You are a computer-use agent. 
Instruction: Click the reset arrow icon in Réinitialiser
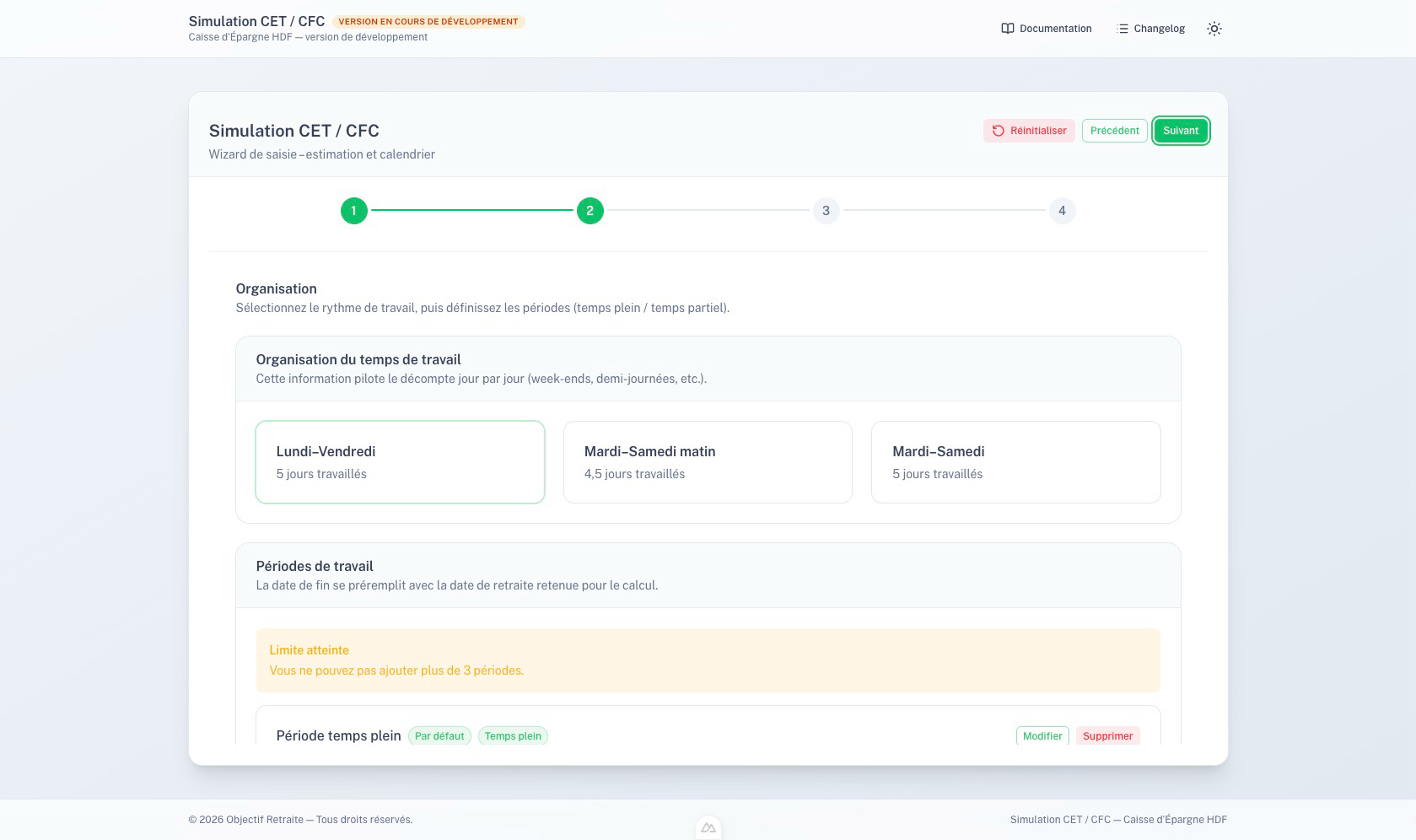[998, 131]
